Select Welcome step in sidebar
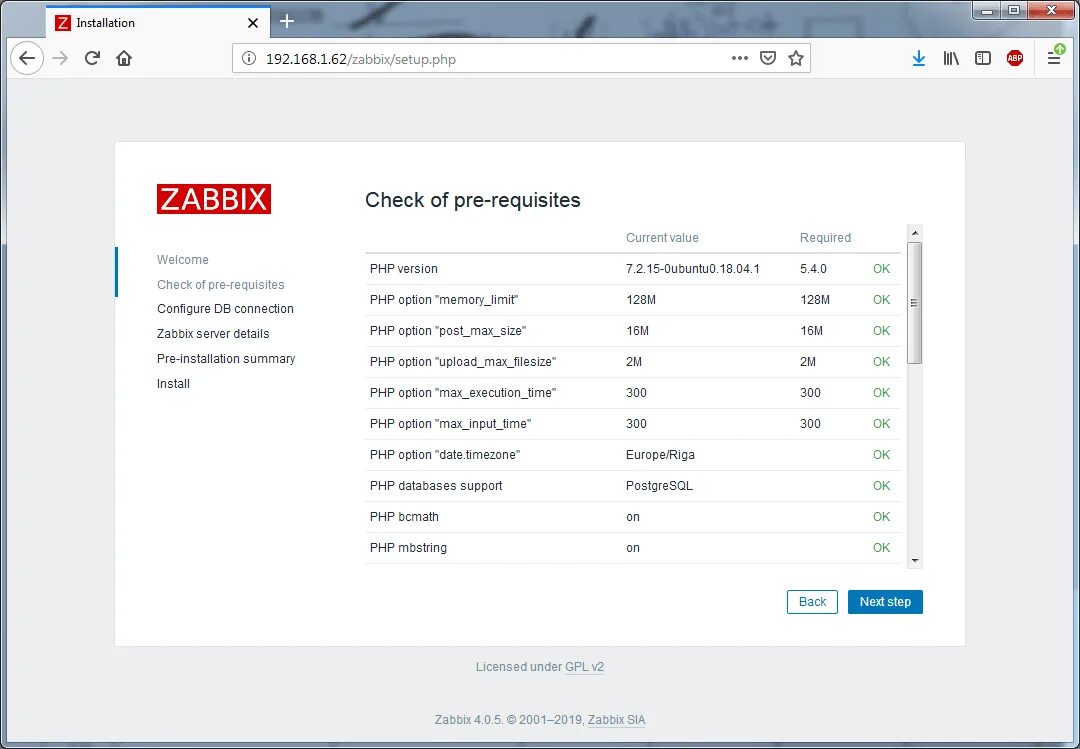The image size is (1080, 749). [183, 260]
